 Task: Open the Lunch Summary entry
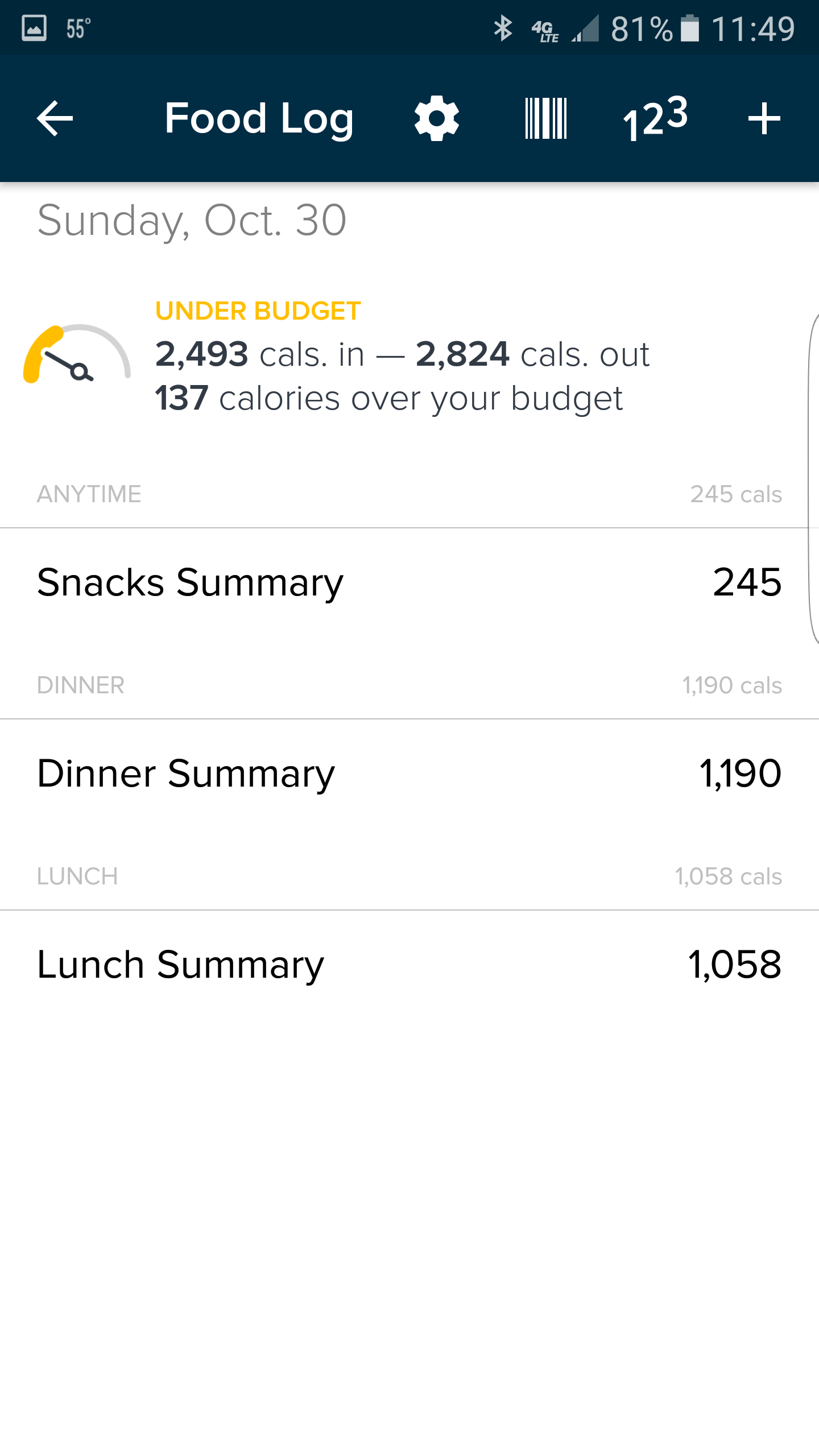point(409,965)
